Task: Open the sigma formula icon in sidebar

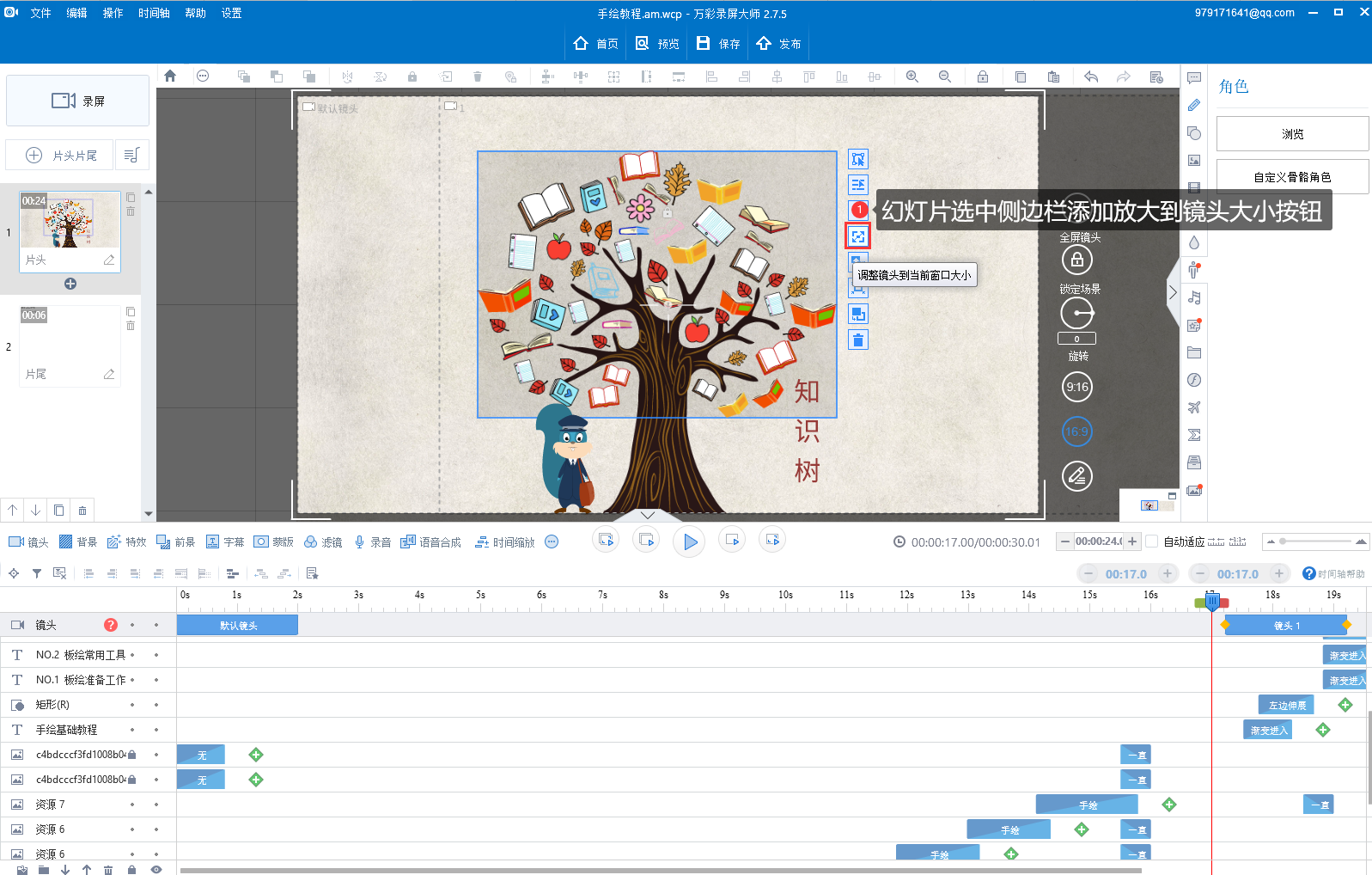Action: click(x=1194, y=435)
